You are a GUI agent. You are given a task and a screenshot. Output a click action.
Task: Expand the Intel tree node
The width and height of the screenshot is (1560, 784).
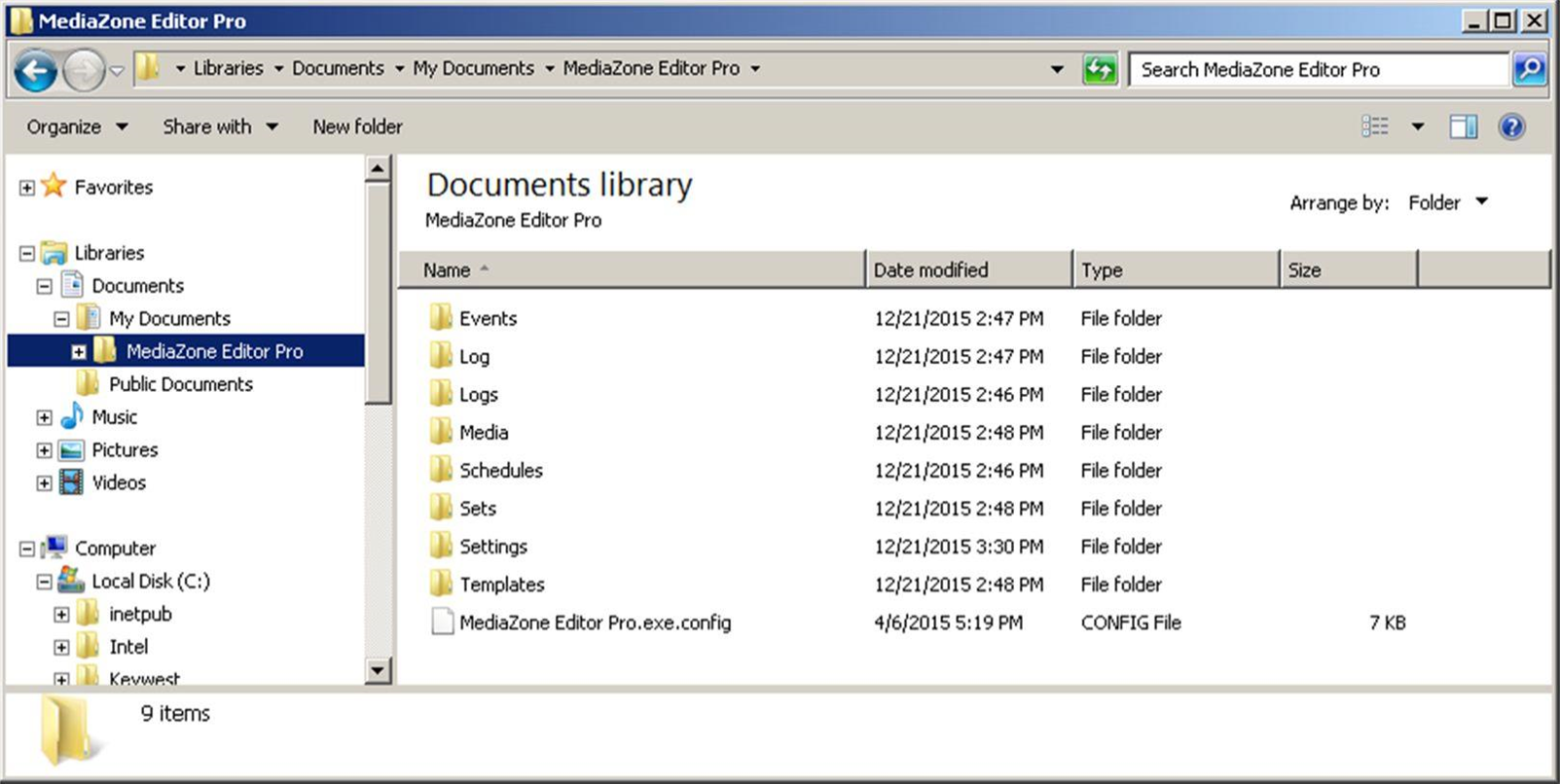tap(62, 648)
